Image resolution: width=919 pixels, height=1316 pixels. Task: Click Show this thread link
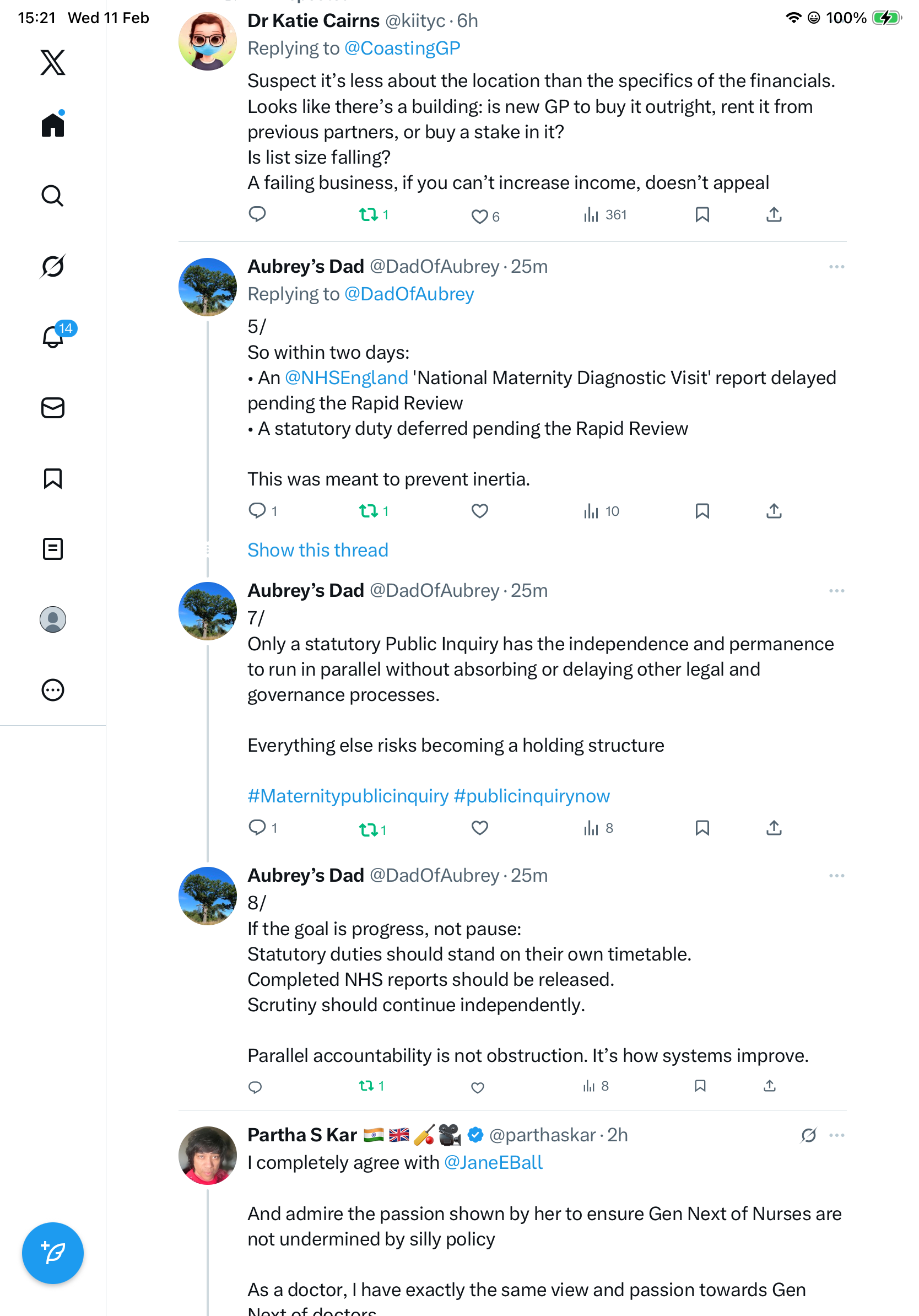click(317, 549)
